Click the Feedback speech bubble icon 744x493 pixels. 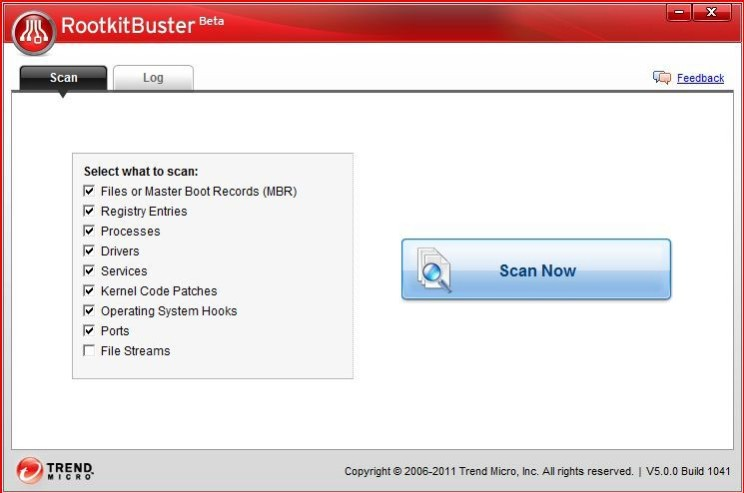pyautogui.click(x=662, y=77)
